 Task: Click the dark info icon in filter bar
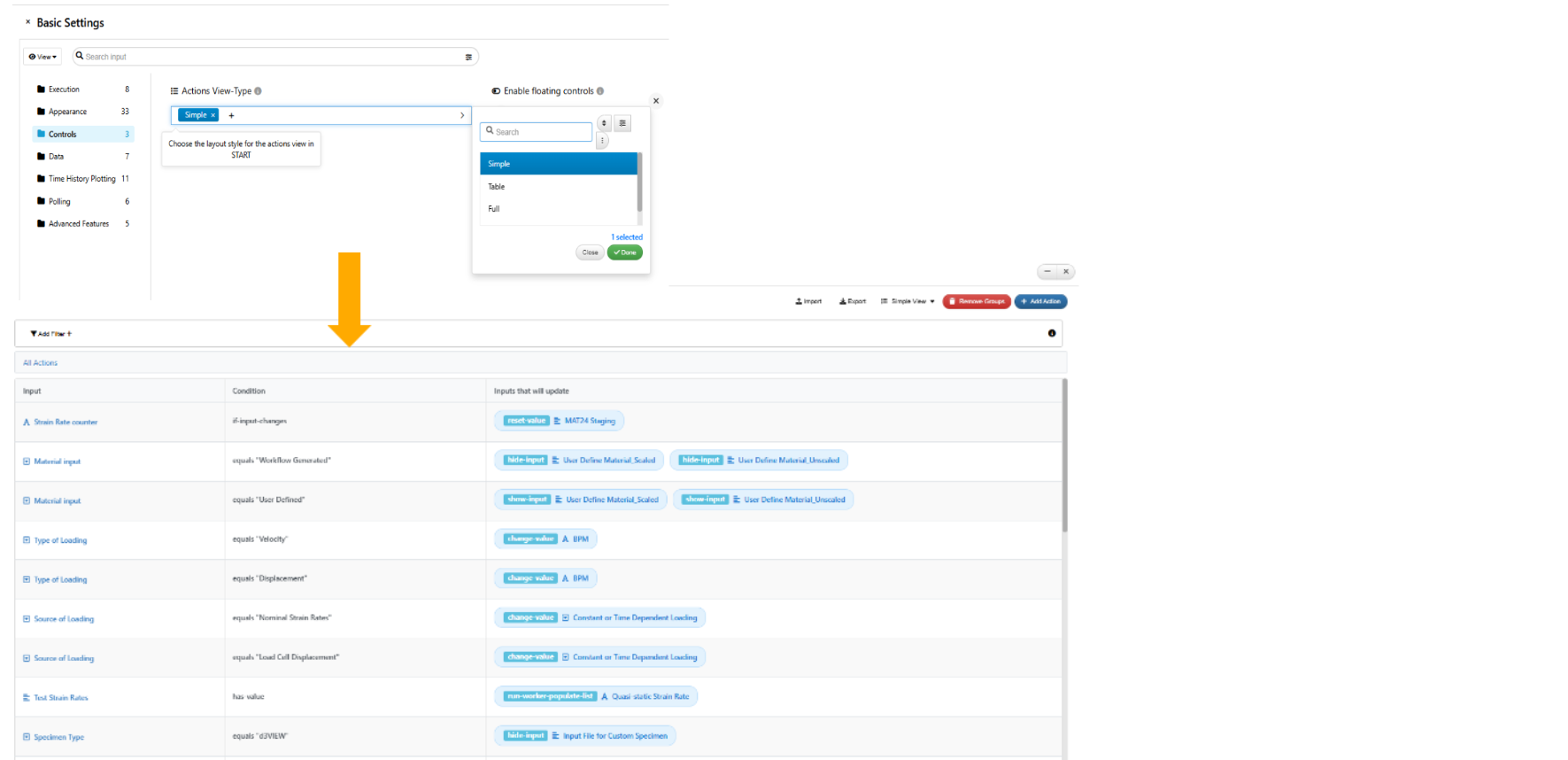tap(1052, 334)
